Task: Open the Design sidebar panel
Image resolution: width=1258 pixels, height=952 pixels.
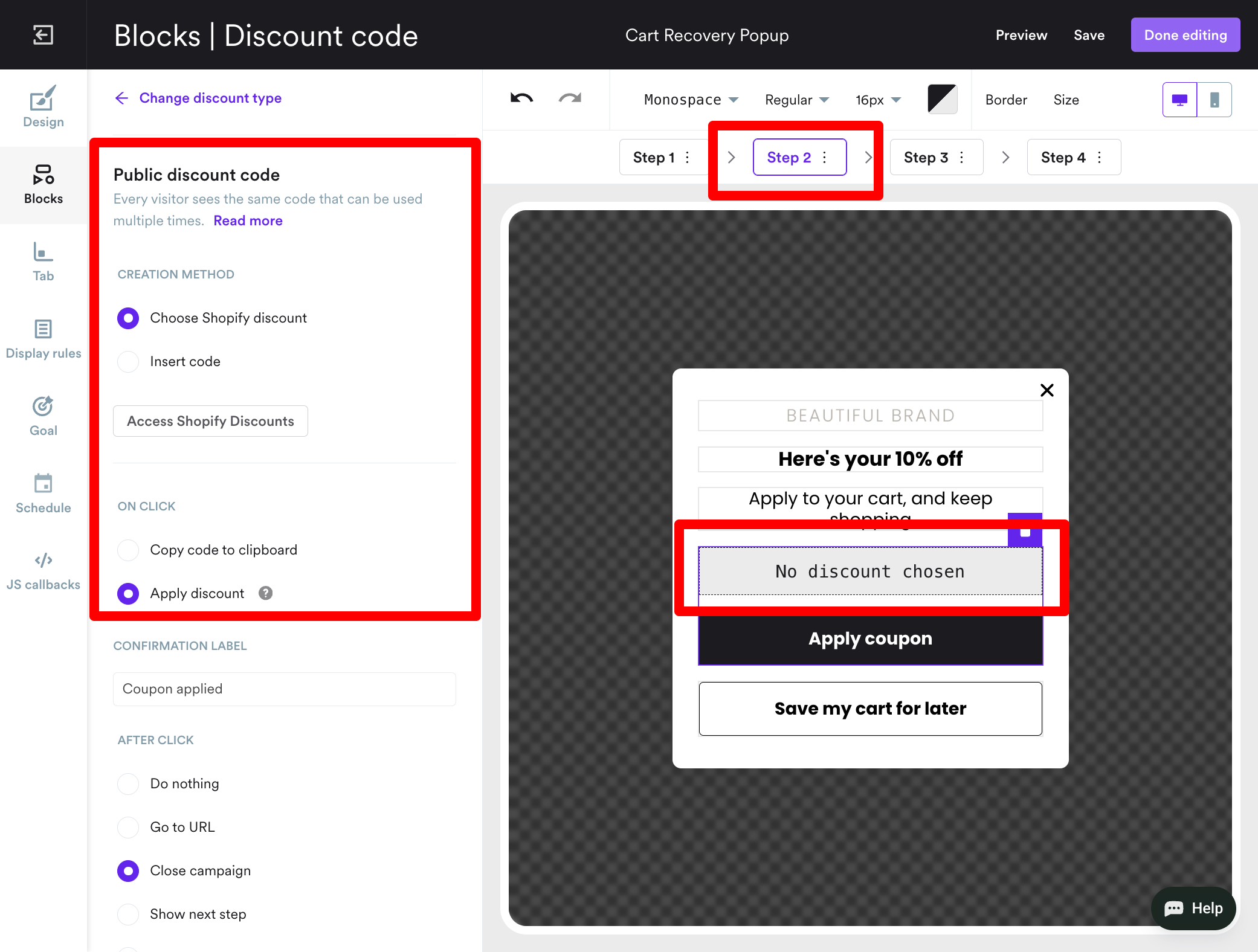Action: tap(43, 108)
